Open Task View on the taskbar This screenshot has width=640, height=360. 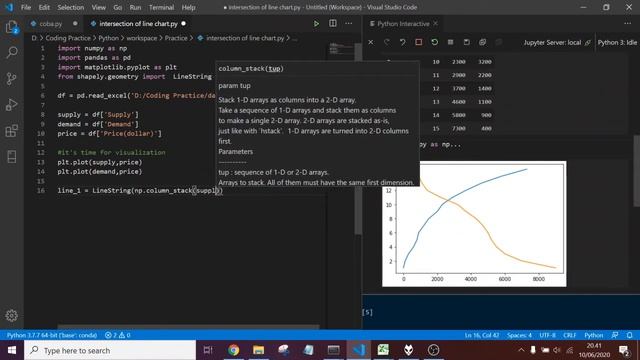(x=208, y=350)
